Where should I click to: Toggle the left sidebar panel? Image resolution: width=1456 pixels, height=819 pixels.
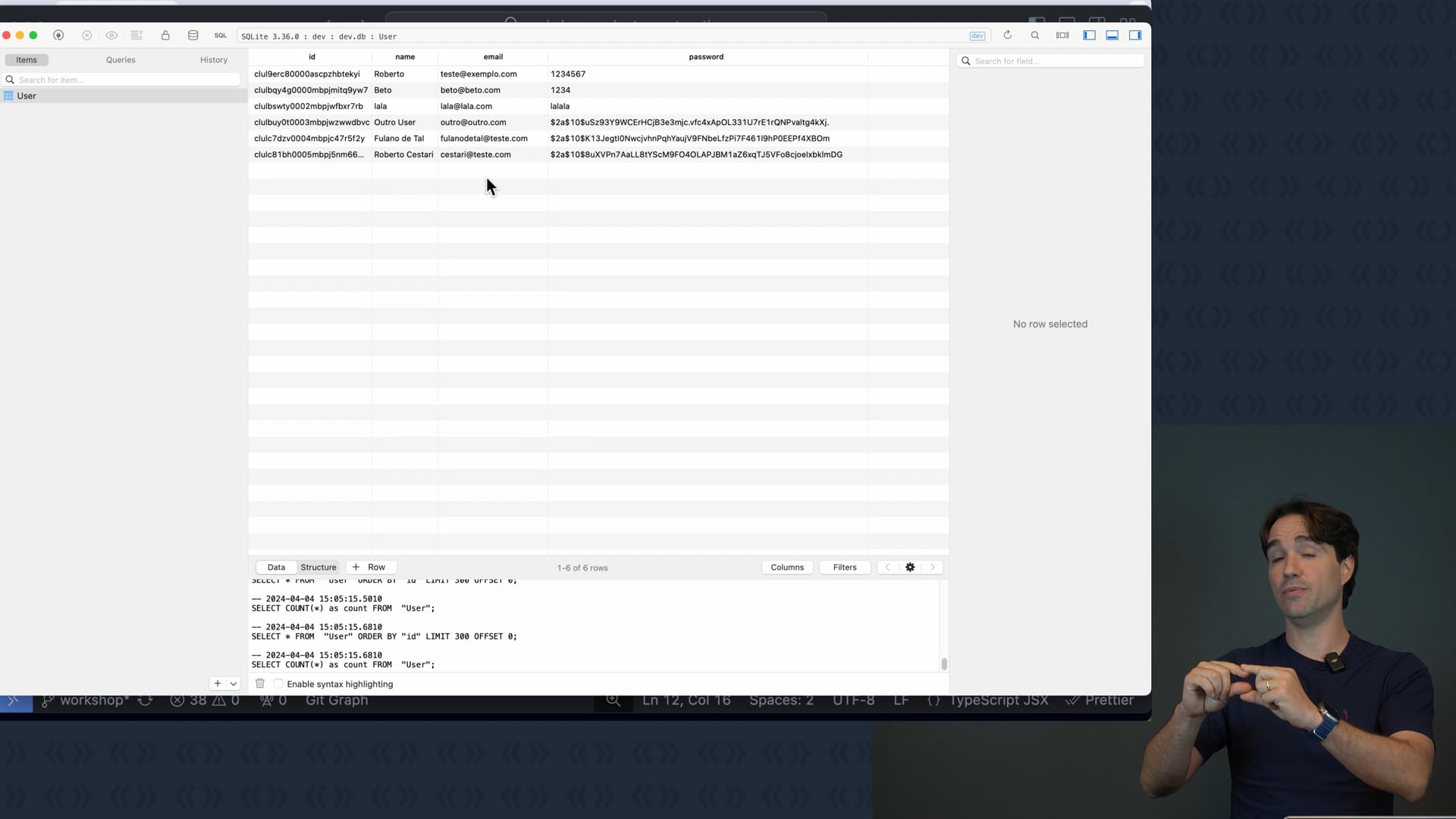1089,36
